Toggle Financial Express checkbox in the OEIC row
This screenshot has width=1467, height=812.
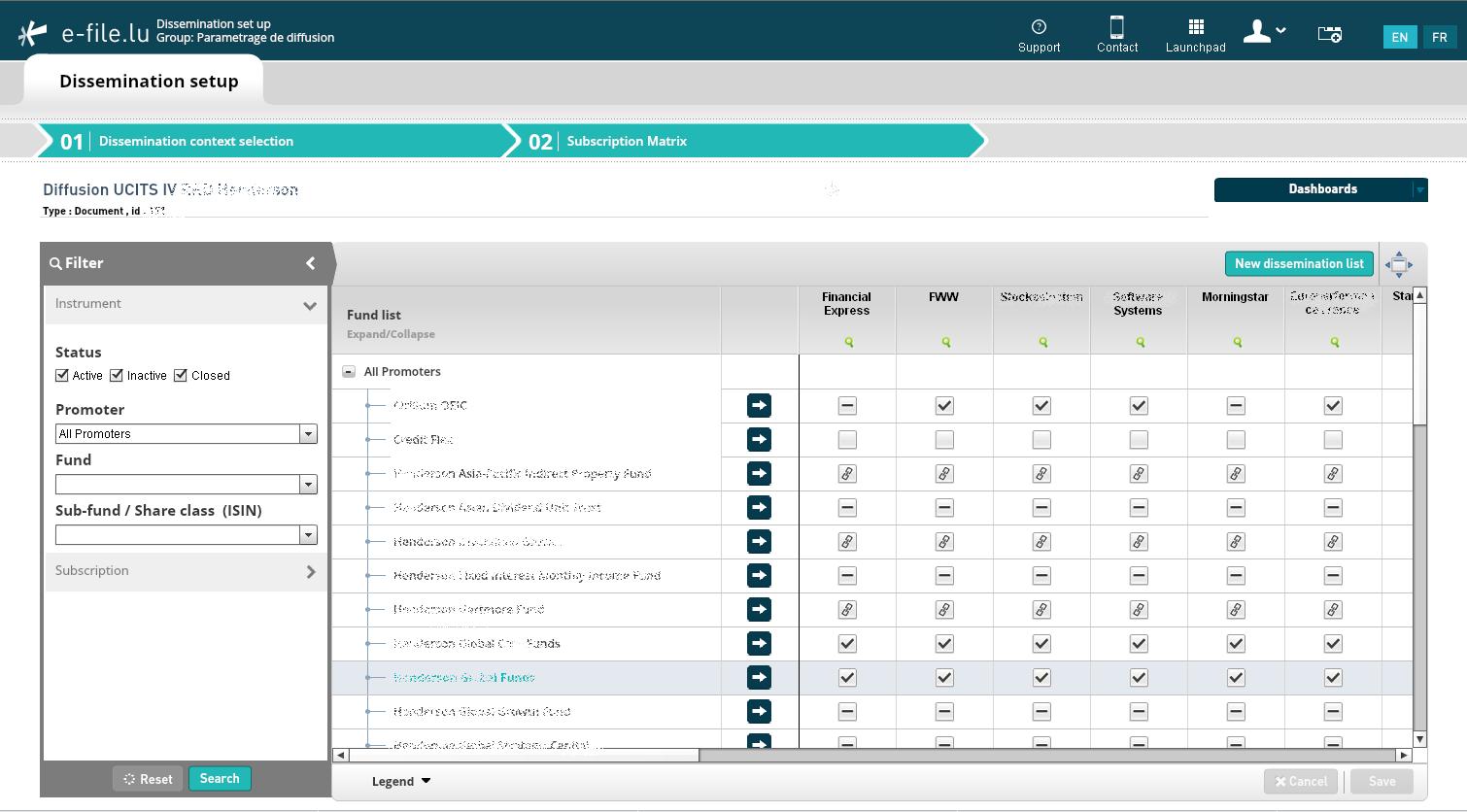(x=847, y=406)
